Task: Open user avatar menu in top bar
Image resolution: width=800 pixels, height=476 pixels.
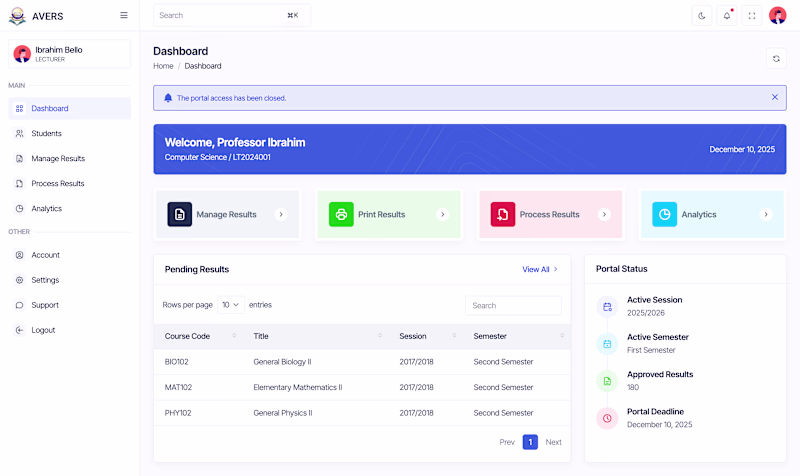Action: (778, 16)
